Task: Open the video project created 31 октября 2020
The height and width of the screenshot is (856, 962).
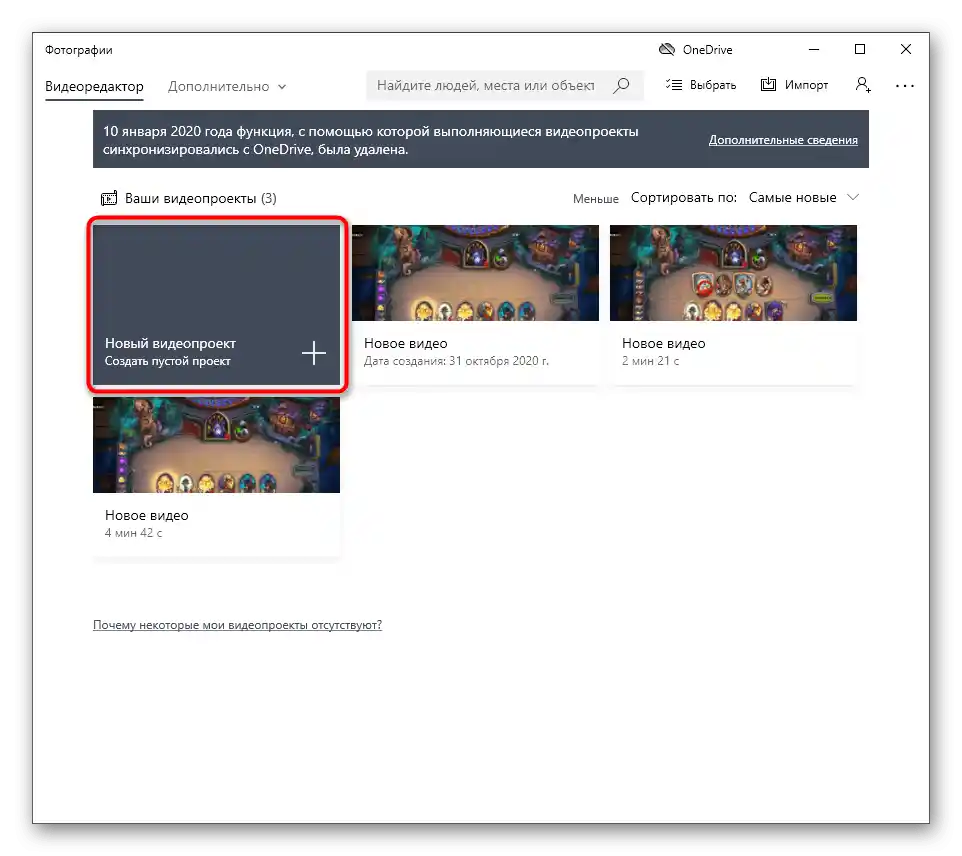Action: [x=475, y=304]
